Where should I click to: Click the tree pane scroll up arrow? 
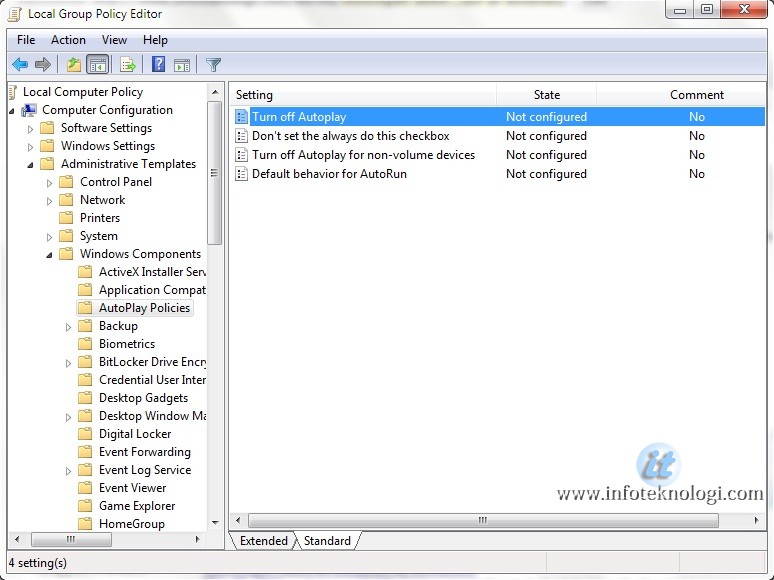pos(215,92)
